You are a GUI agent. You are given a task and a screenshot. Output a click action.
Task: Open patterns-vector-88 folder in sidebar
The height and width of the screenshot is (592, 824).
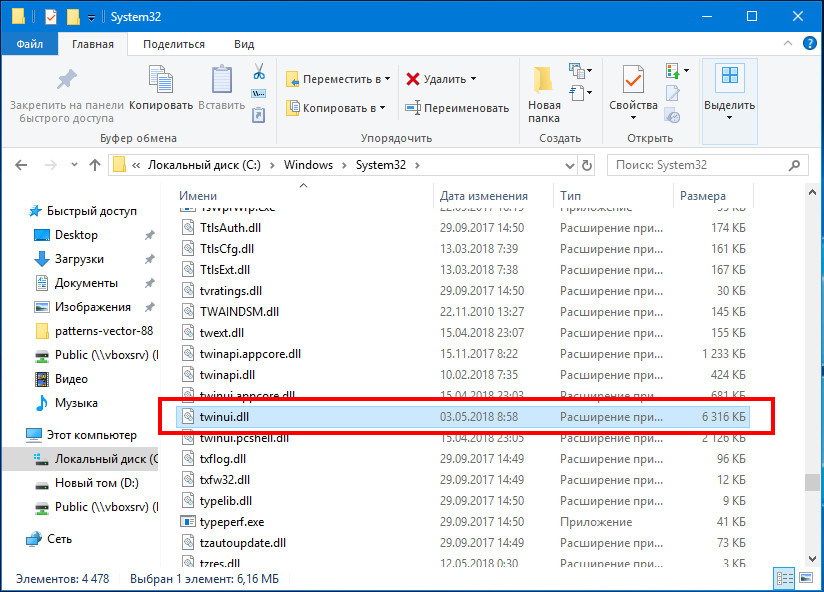click(x=94, y=331)
